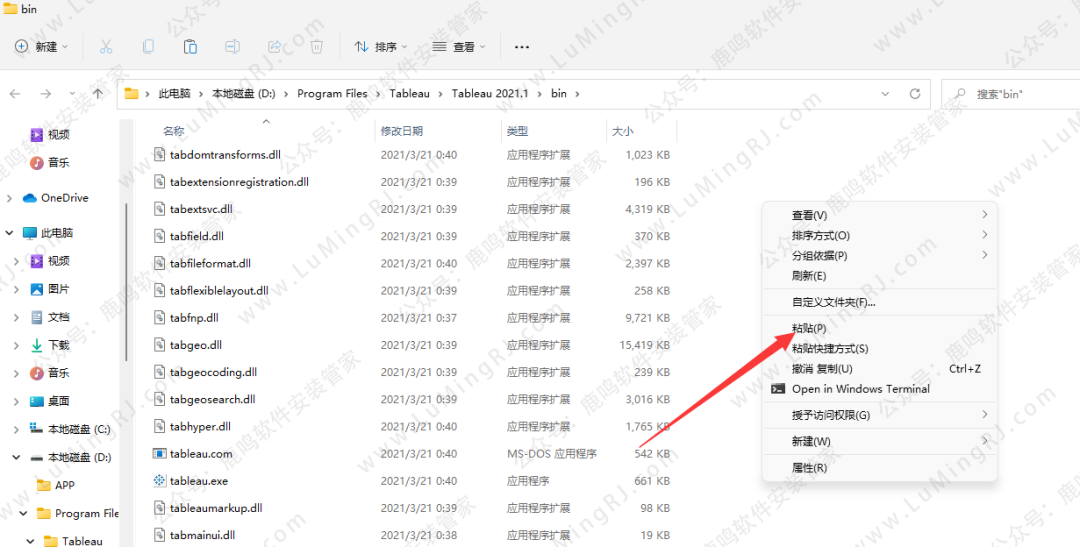The image size is (1080, 547).
Task: Click the Paste clipboard icon in toolbar
Action: point(190,47)
